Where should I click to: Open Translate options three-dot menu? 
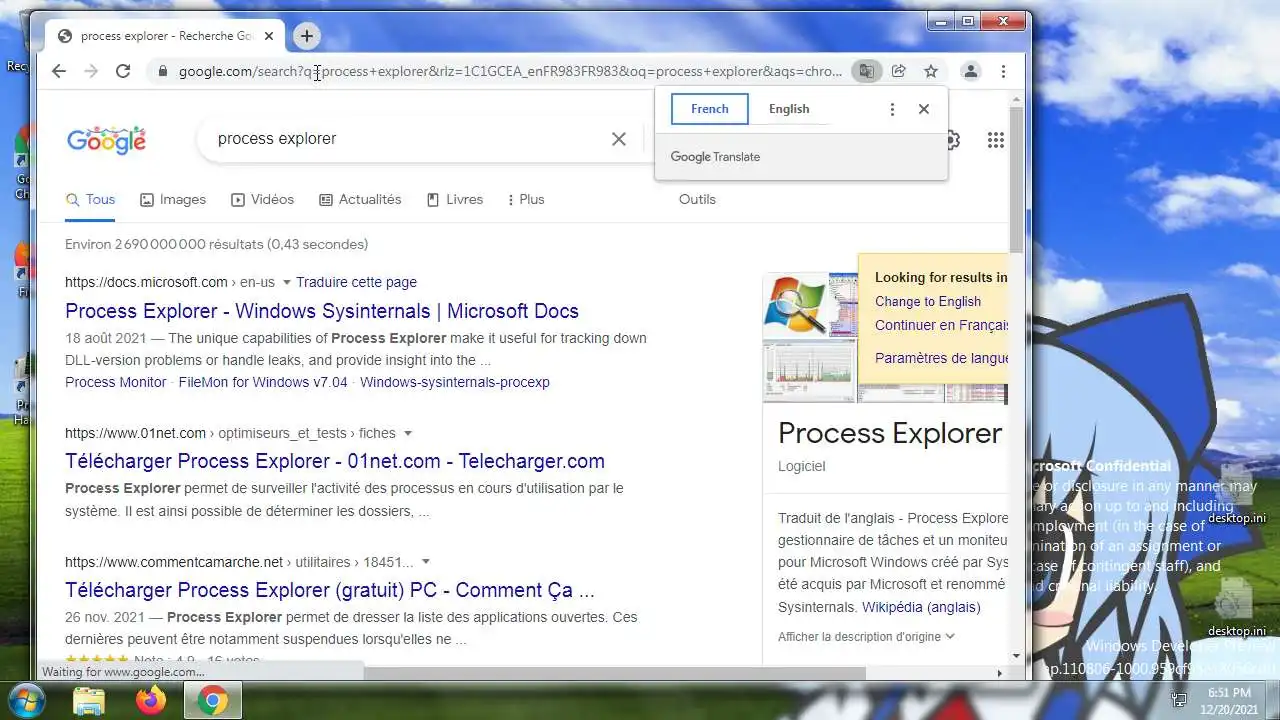[x=892, y=109]
